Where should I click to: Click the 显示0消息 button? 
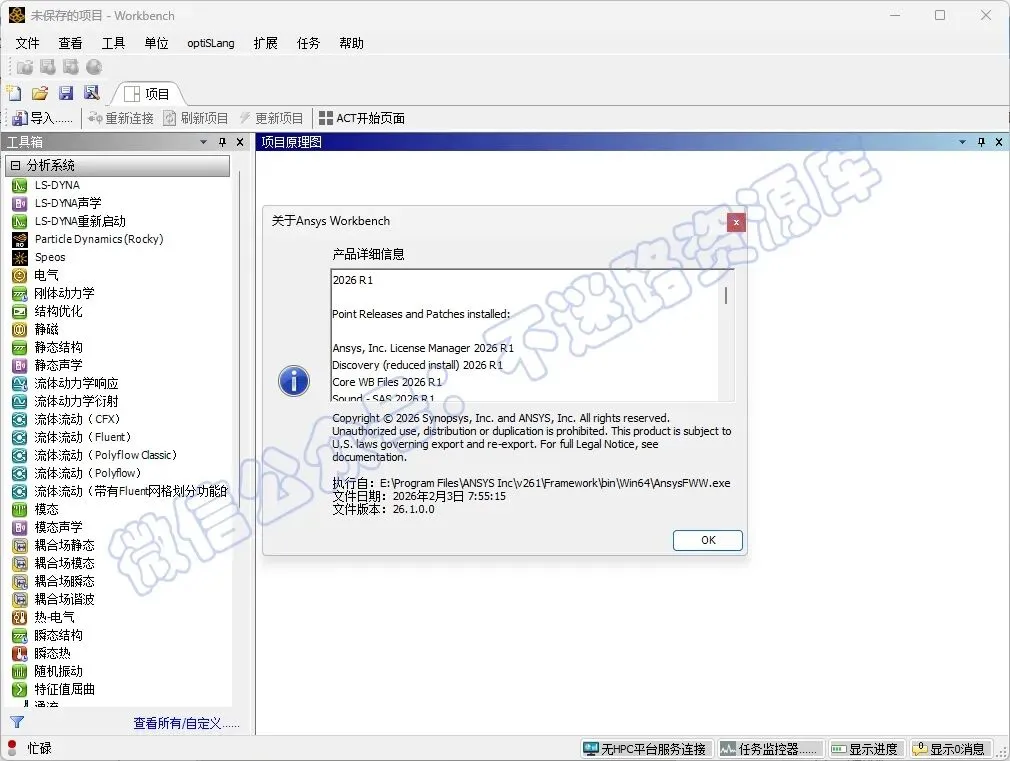pos(950,749)
